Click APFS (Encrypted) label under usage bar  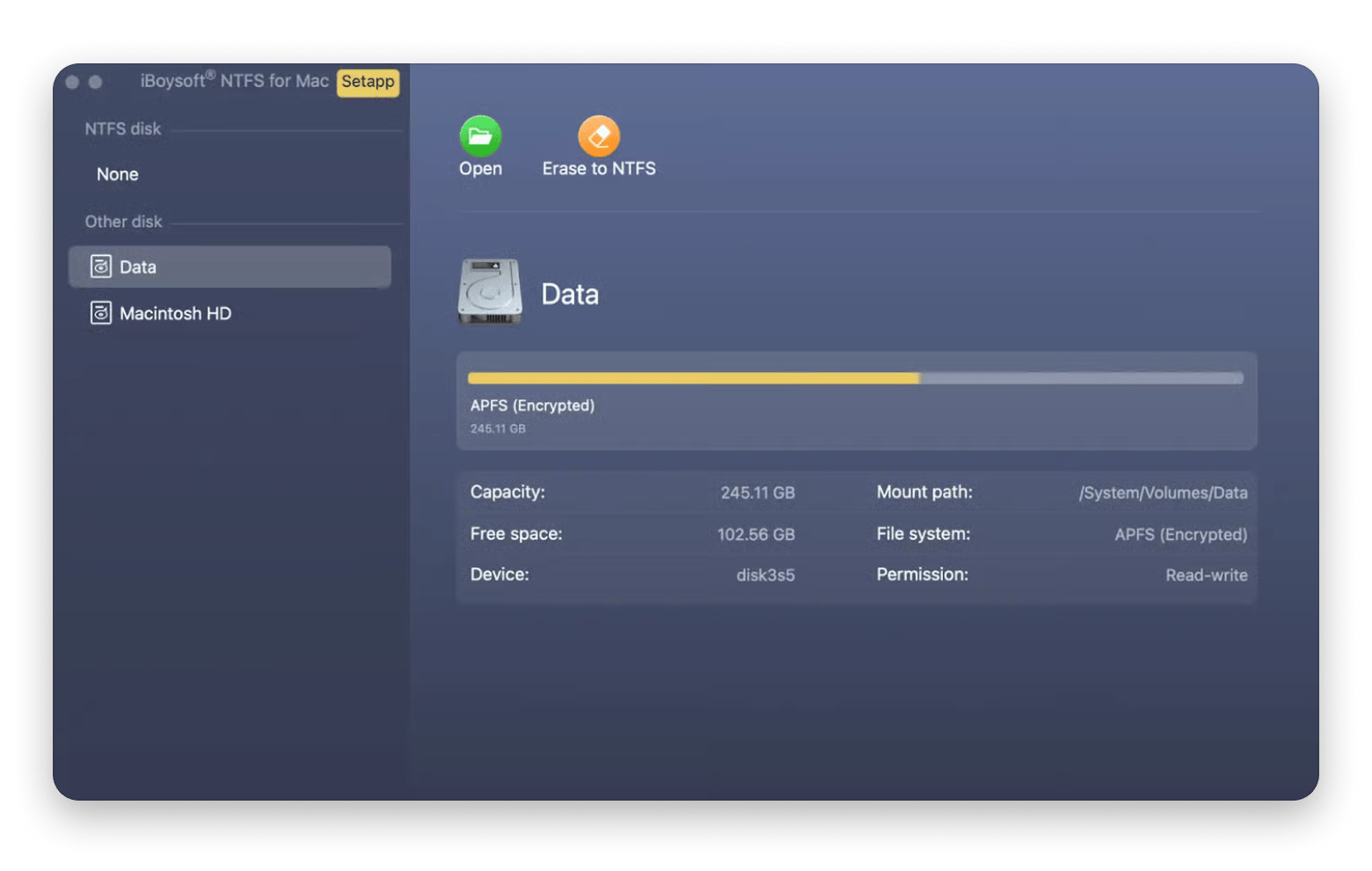tap(532, 406)
